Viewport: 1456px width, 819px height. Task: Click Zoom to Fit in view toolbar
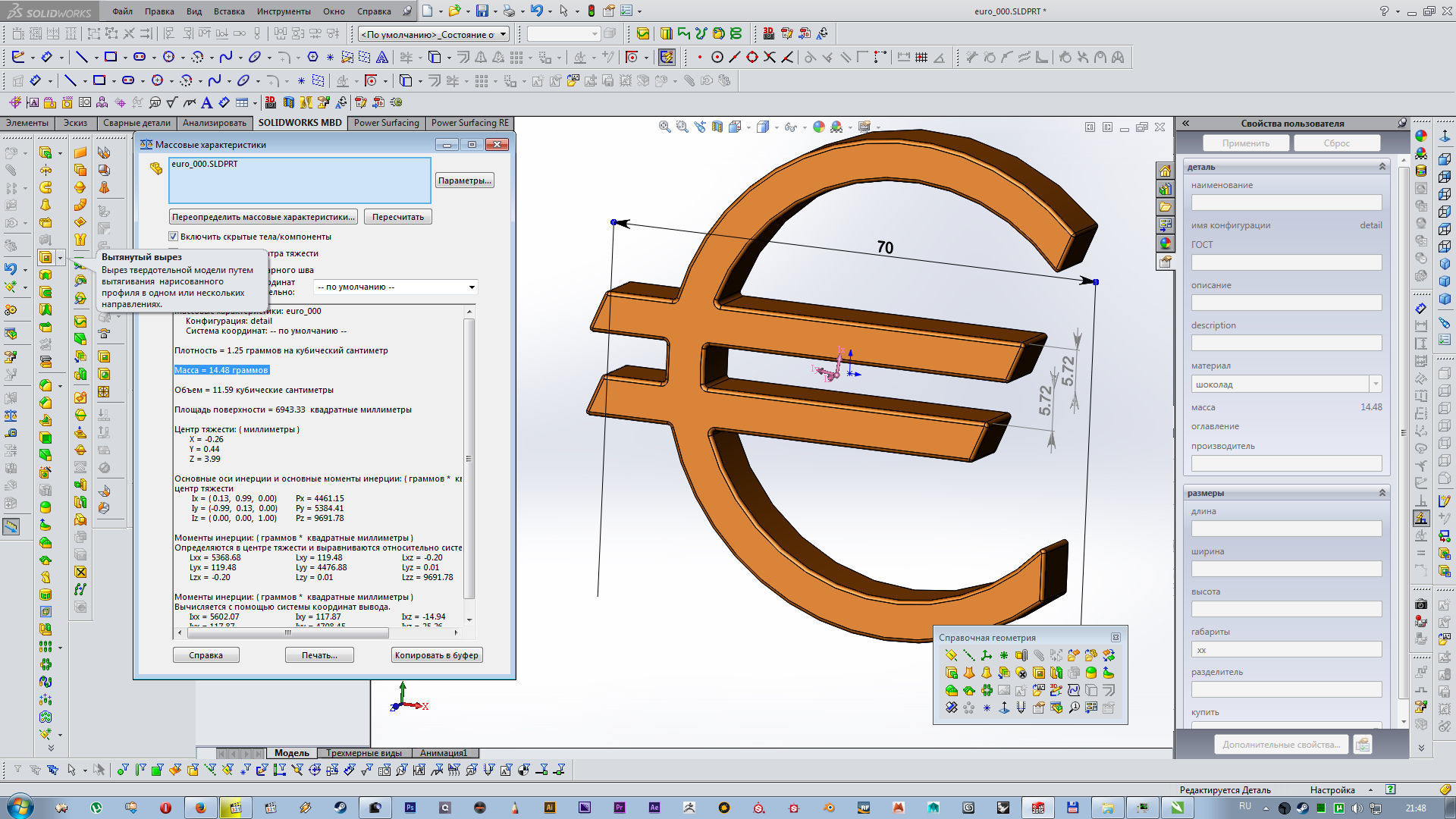(664, 127)
